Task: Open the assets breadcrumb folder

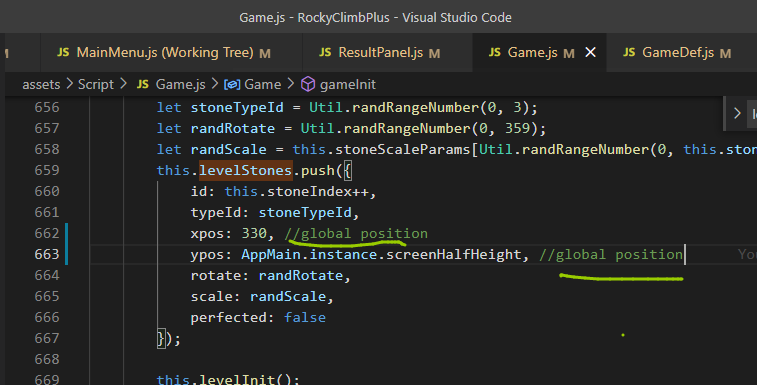Action: pos(41,85)
